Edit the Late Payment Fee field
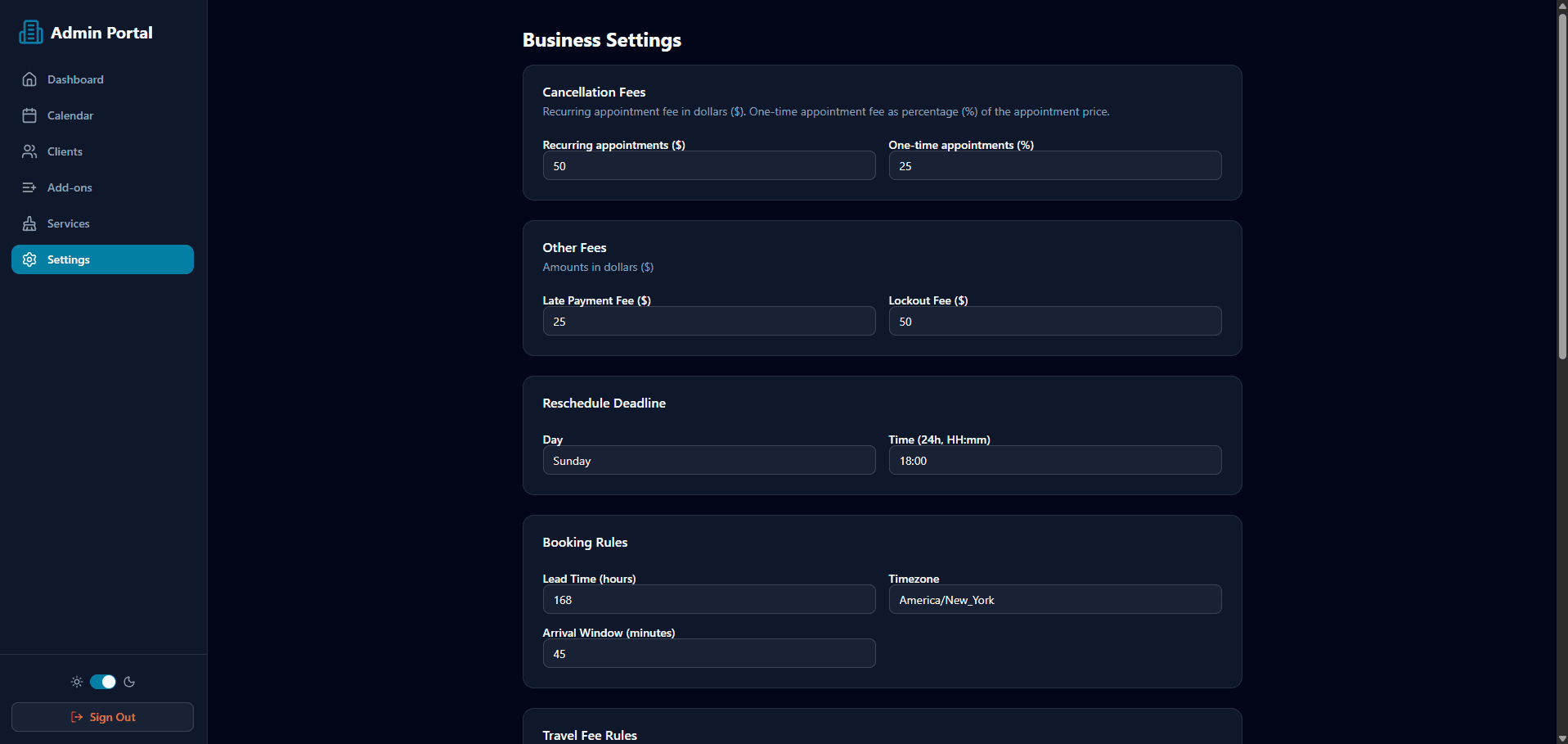 click(x=708, y=321)
